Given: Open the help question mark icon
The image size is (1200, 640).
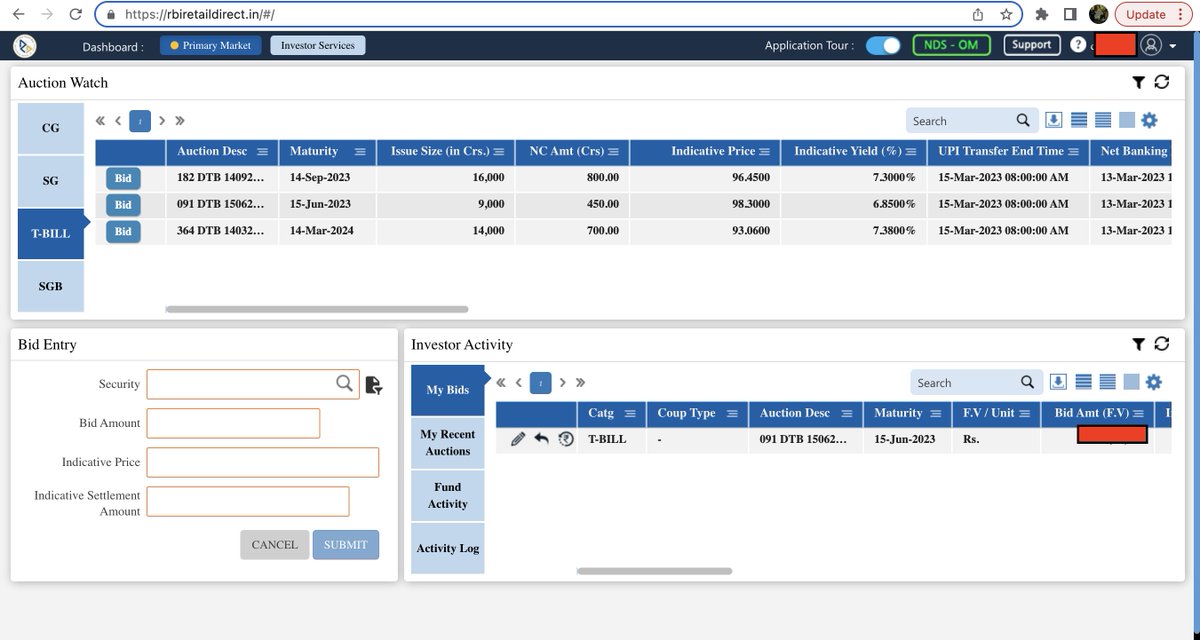Looking at the screenshot, I should pos(1077,45).
